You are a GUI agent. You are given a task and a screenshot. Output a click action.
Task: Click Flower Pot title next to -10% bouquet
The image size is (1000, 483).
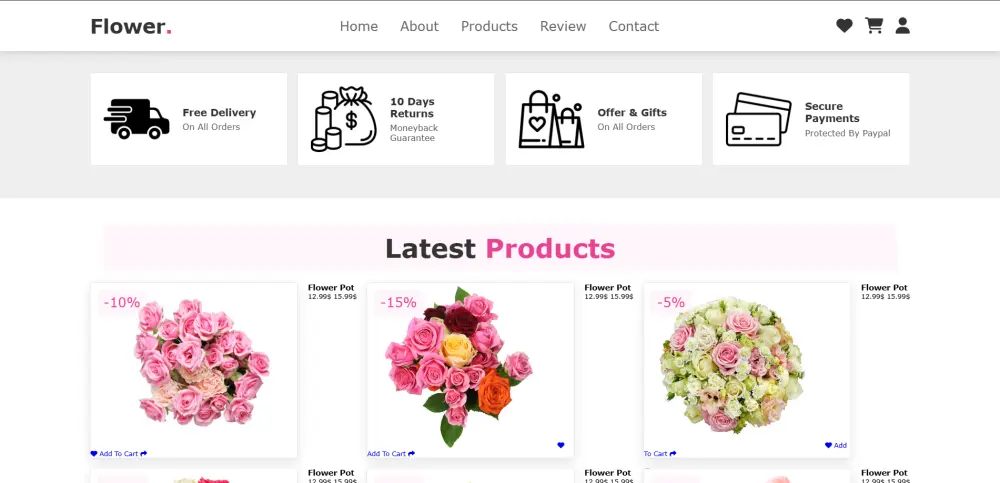(331, 288)
